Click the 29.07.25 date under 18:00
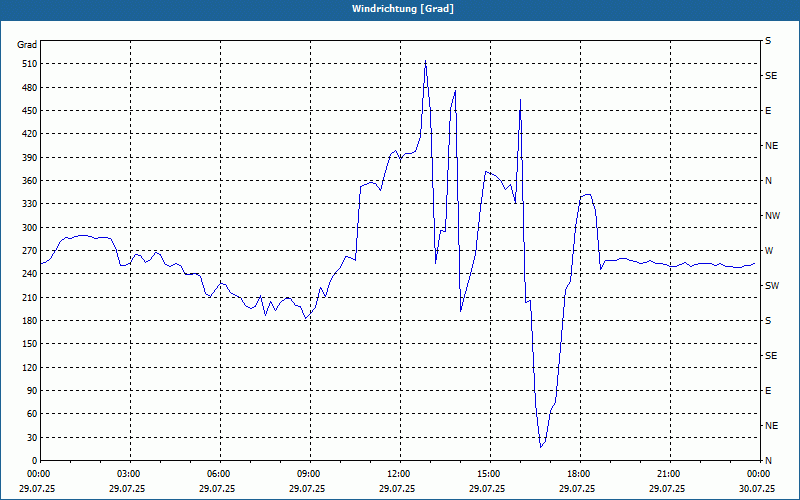Screen dimensions: 800x500 577,488
